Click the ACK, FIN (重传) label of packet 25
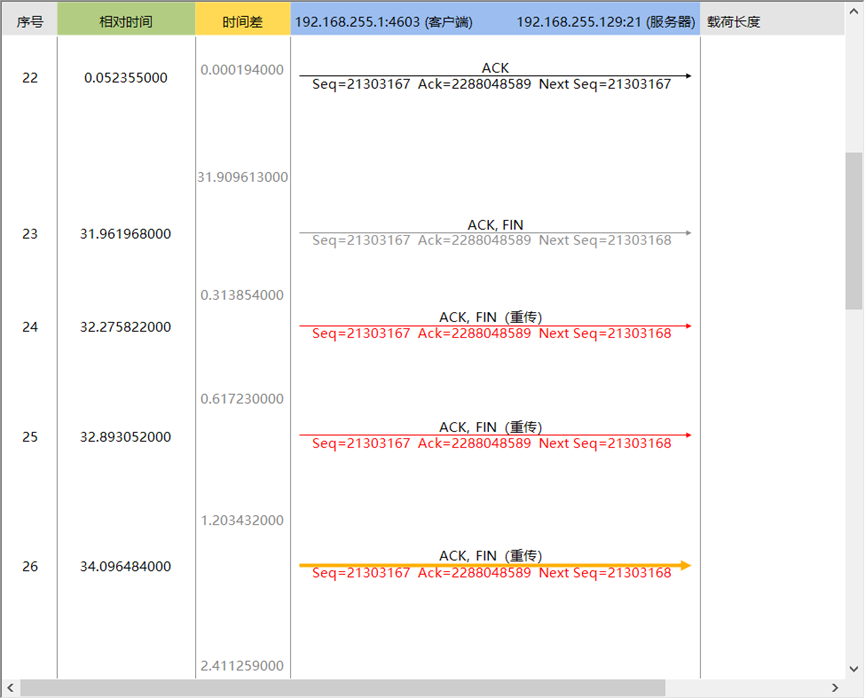 pos(491,427)
